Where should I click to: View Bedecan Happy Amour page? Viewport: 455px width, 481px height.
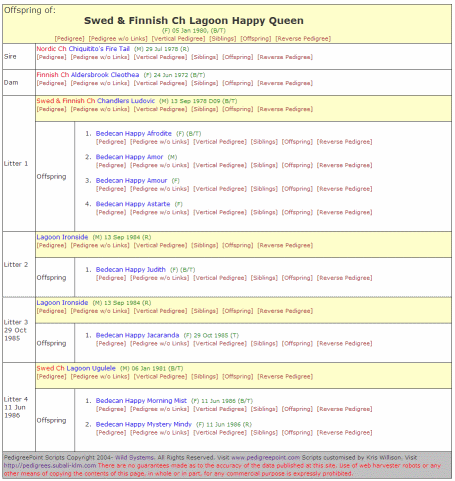tap(131, 180)
